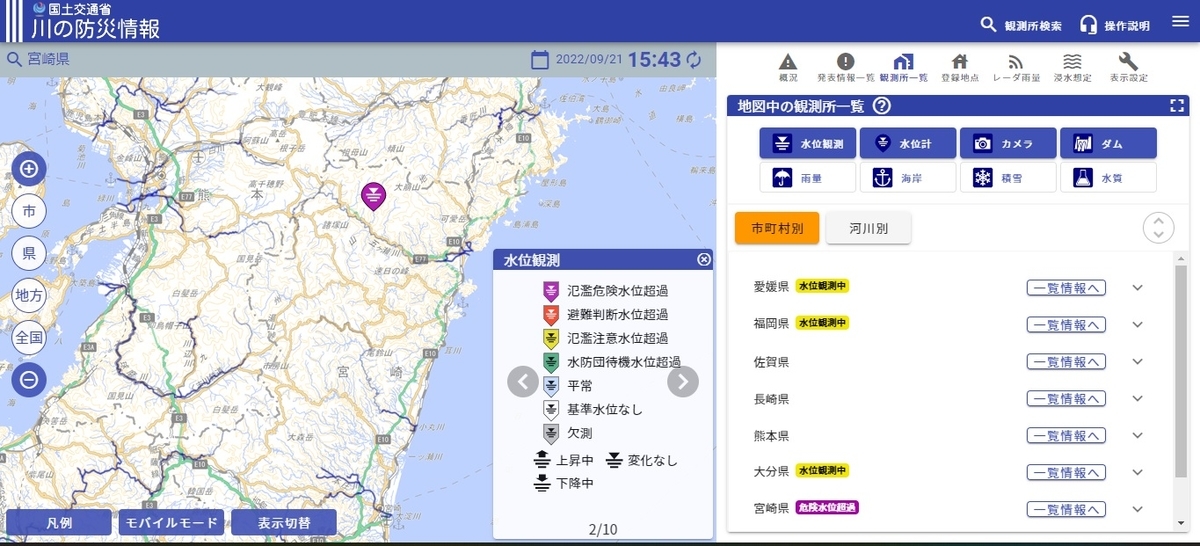Click the 2022/09/21 date text
The image size is (1200, 546).
tap(588, 60)
